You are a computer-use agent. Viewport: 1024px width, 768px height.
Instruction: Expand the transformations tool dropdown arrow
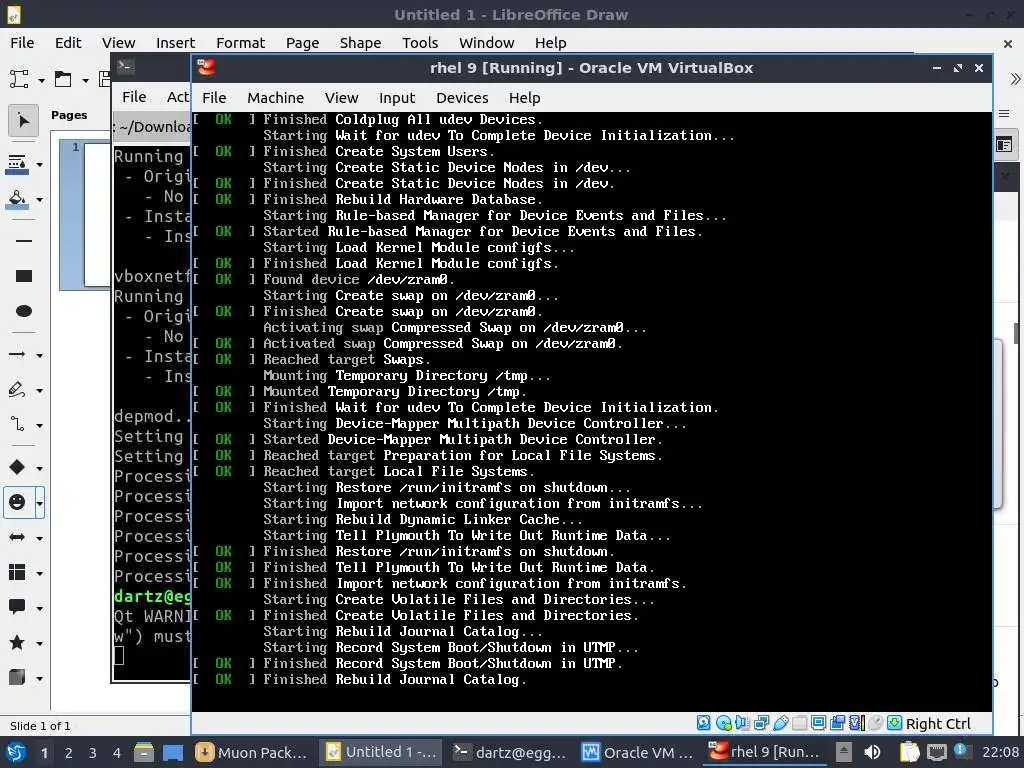point(41,80)
